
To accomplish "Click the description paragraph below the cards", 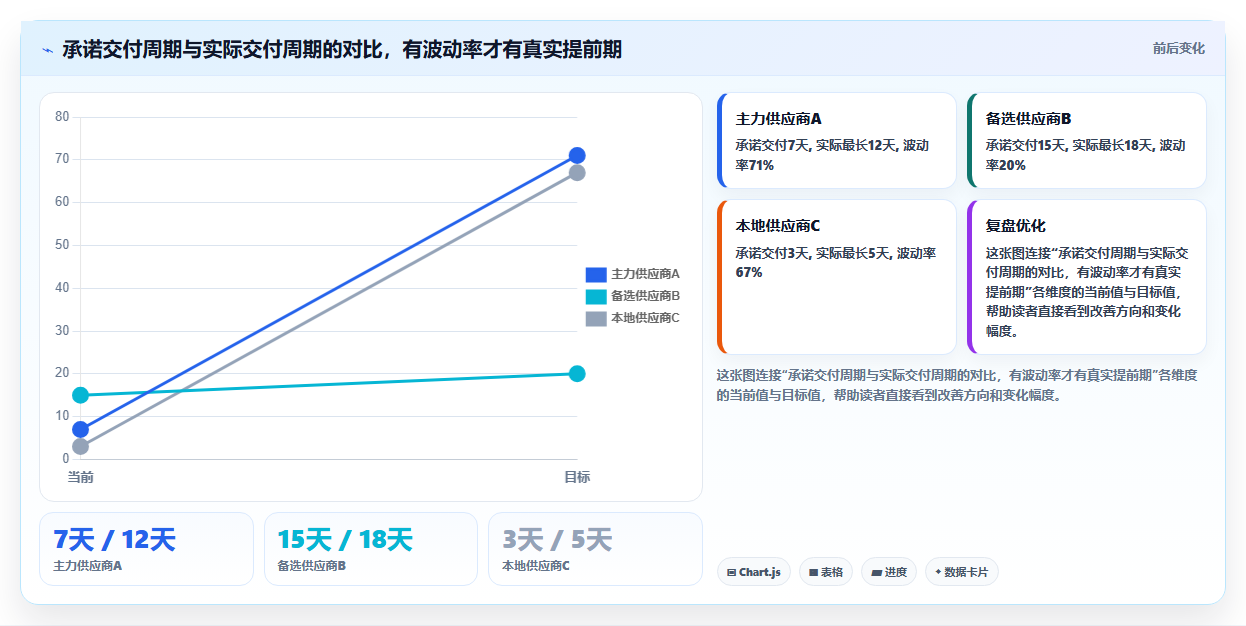I will (957, 385).
